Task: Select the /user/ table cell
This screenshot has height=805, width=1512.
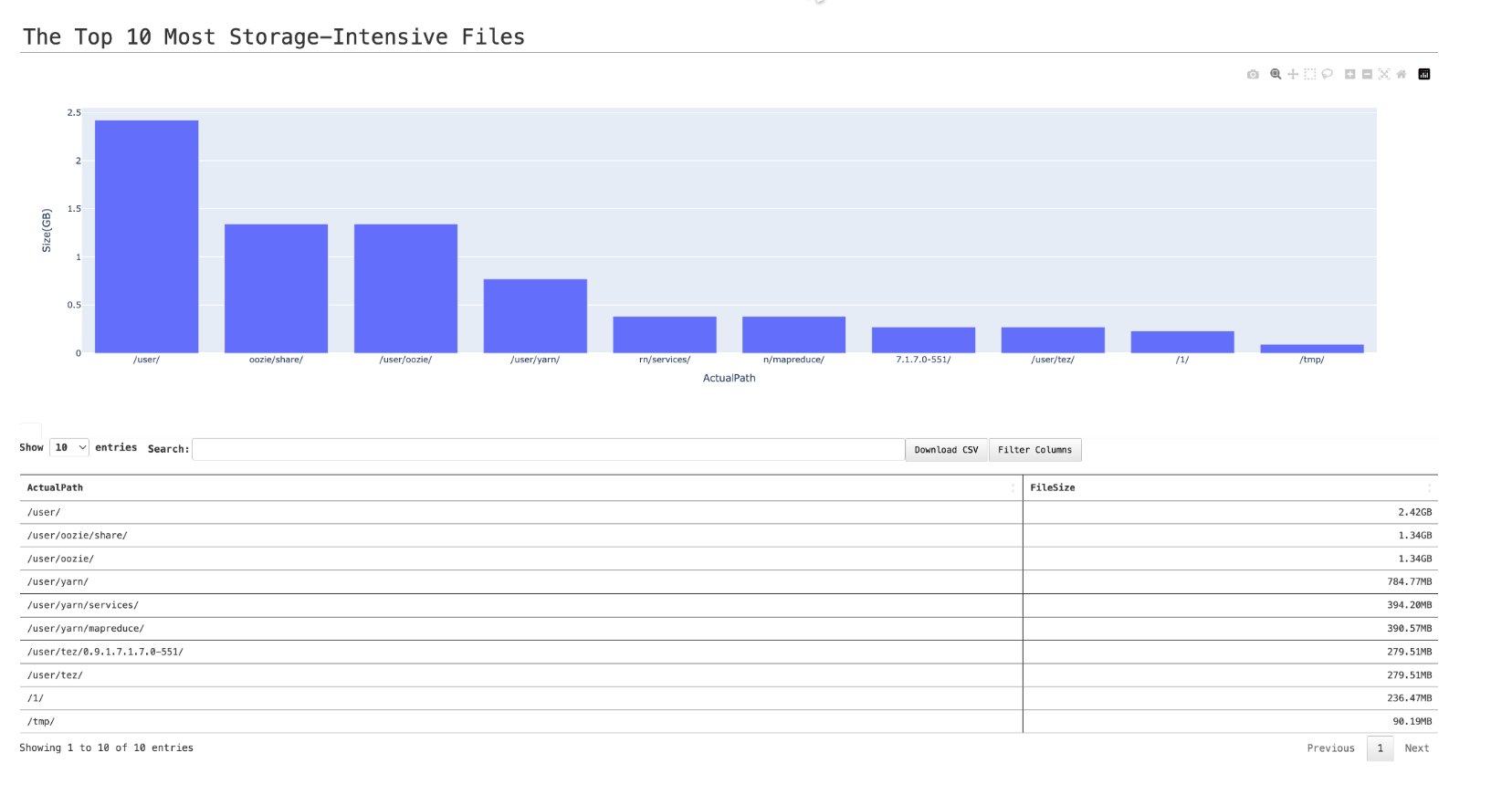Action: 520,512
